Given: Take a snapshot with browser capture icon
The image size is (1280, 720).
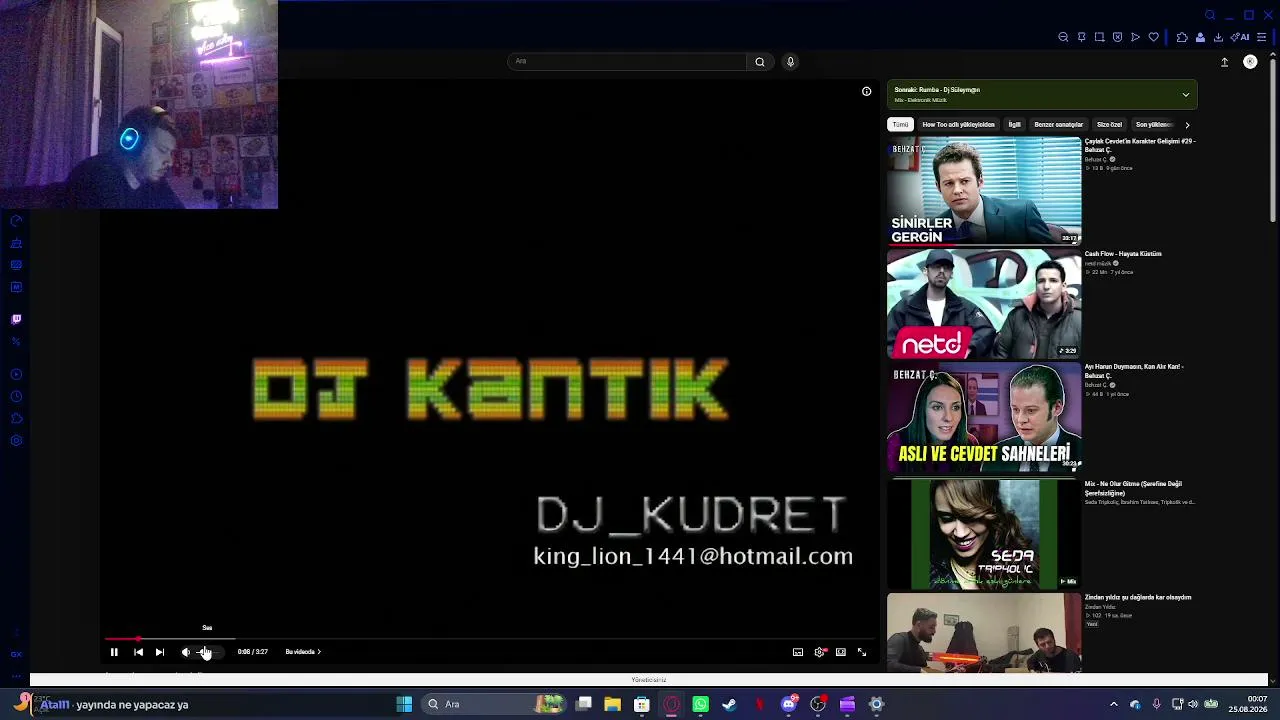Looking at the screenshot, I should 1099,37.
